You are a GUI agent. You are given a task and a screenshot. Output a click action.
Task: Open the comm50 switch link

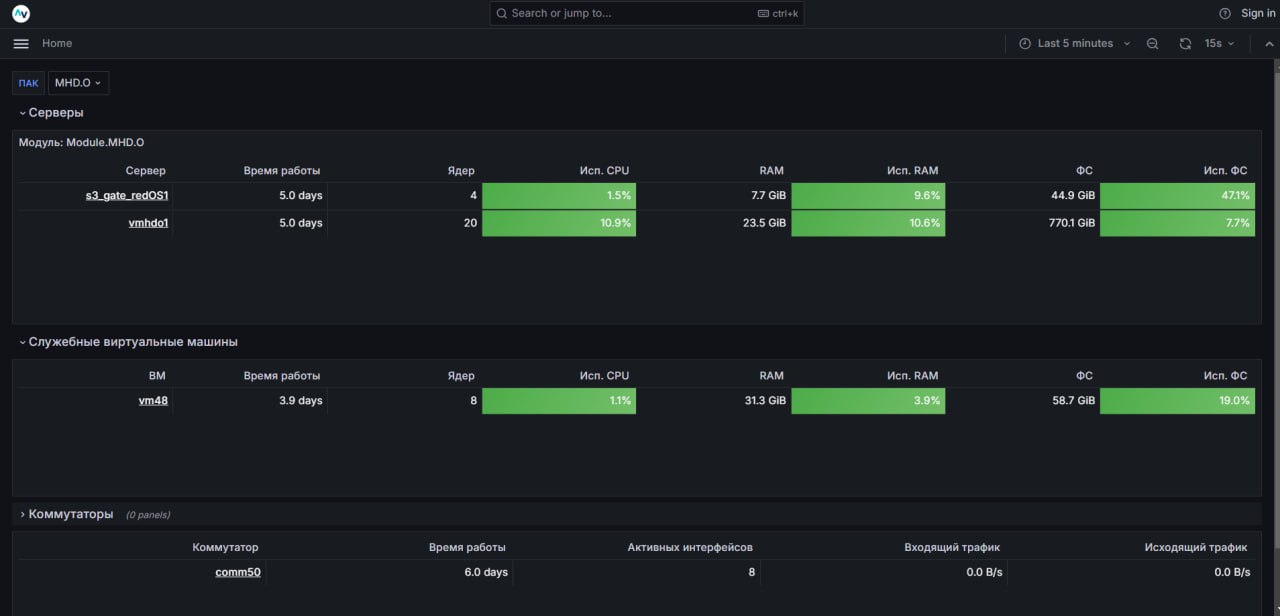[x=238, y=573]
